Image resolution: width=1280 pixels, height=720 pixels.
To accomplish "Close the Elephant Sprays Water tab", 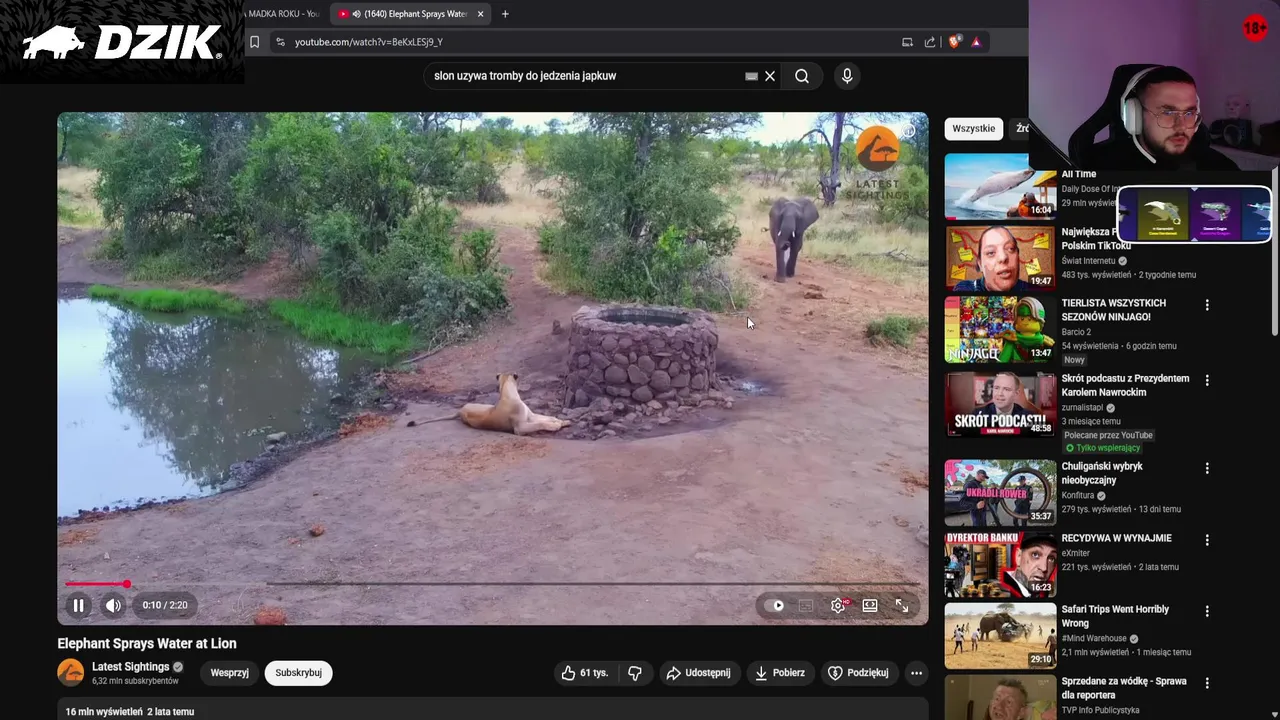I will pyautogui.click(x=480, y=14).
